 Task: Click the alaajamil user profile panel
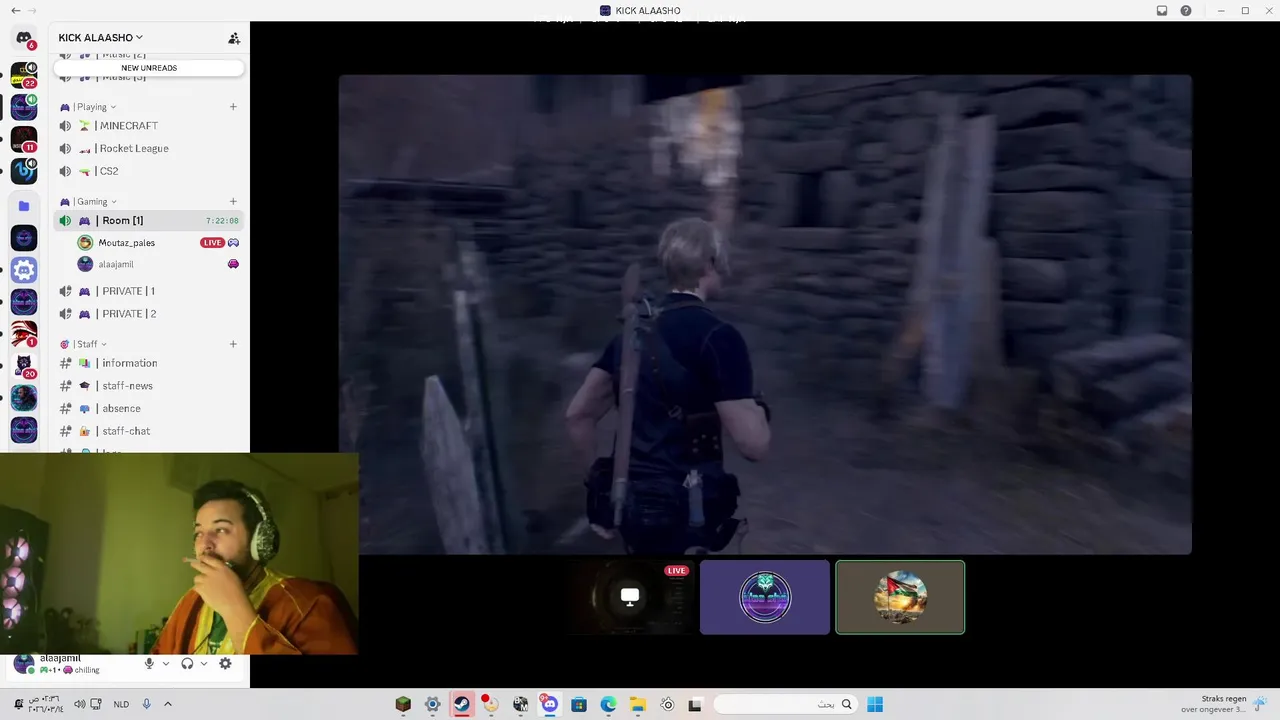coord(72,664)
